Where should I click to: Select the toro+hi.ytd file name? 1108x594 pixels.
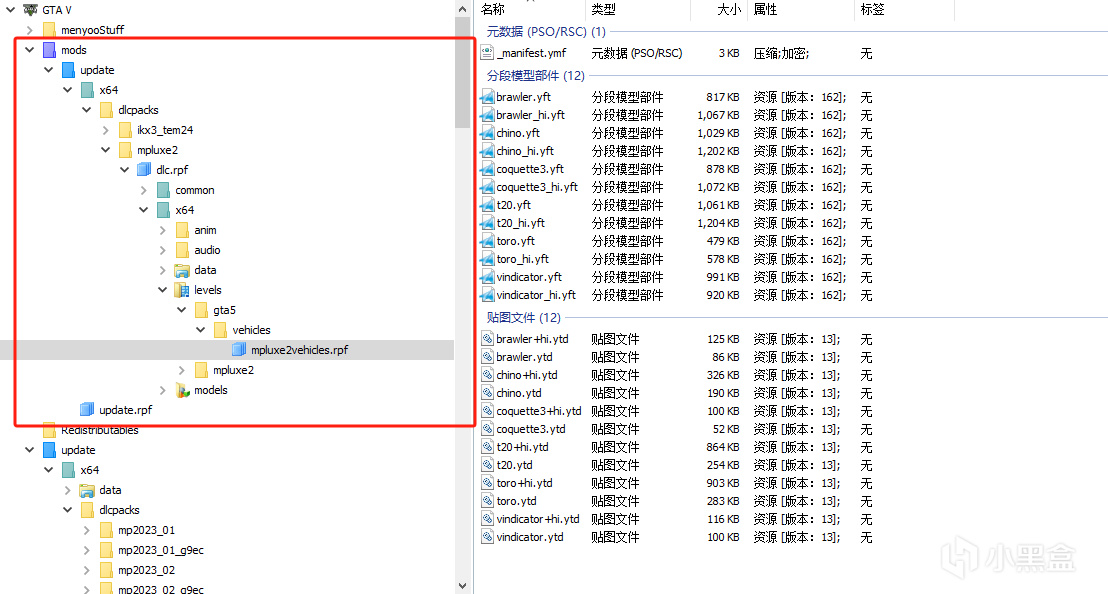click(x=524, y=483)
